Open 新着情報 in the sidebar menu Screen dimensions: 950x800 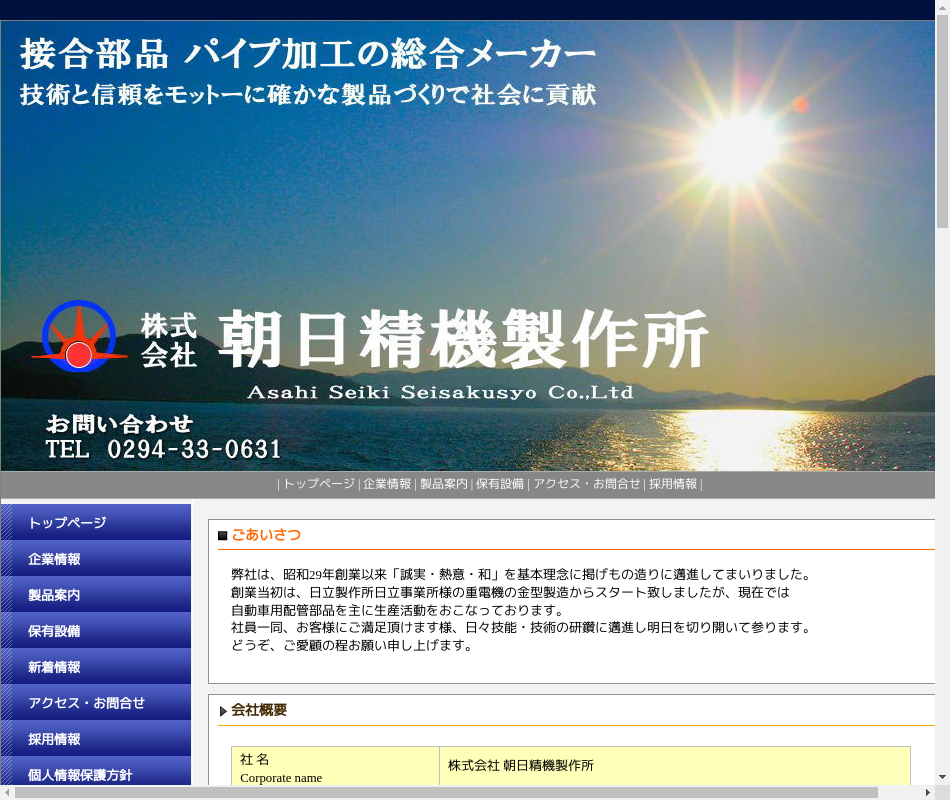click(54, 667)
